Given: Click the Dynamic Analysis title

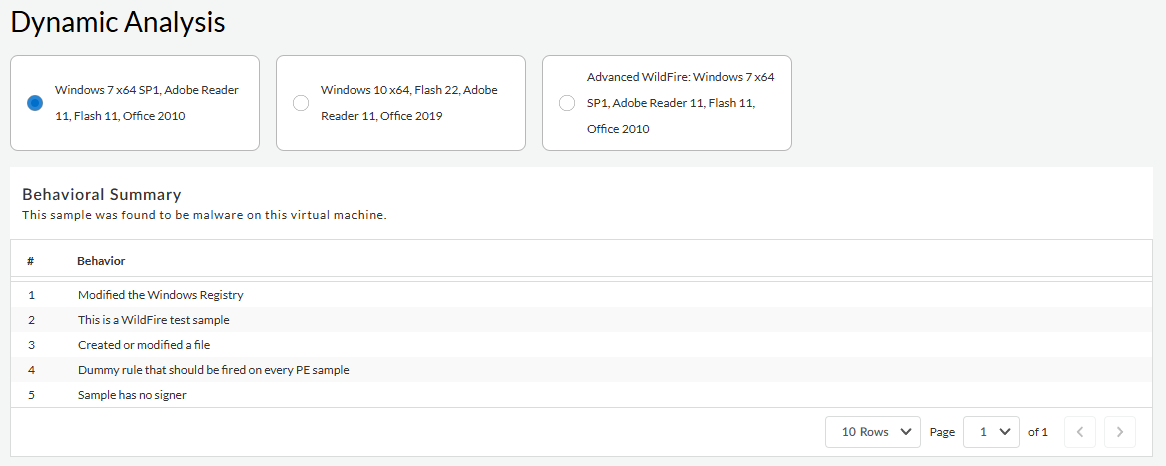Looking at the screenshot, I should [x=118, y=23].
